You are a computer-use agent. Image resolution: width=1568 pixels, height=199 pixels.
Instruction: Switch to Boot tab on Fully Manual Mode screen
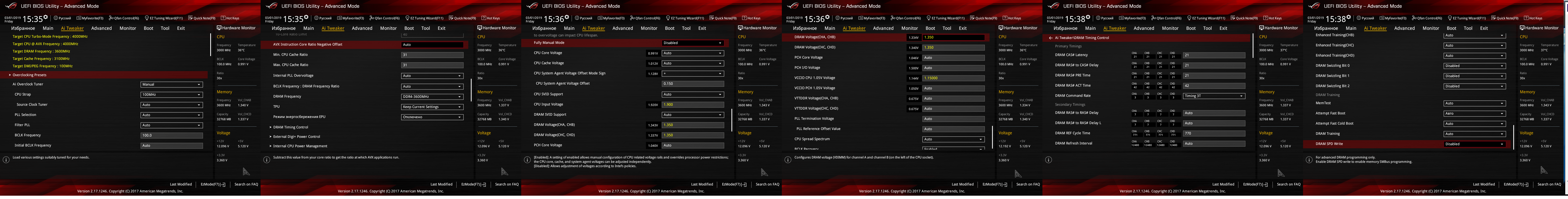coord(670,28)
